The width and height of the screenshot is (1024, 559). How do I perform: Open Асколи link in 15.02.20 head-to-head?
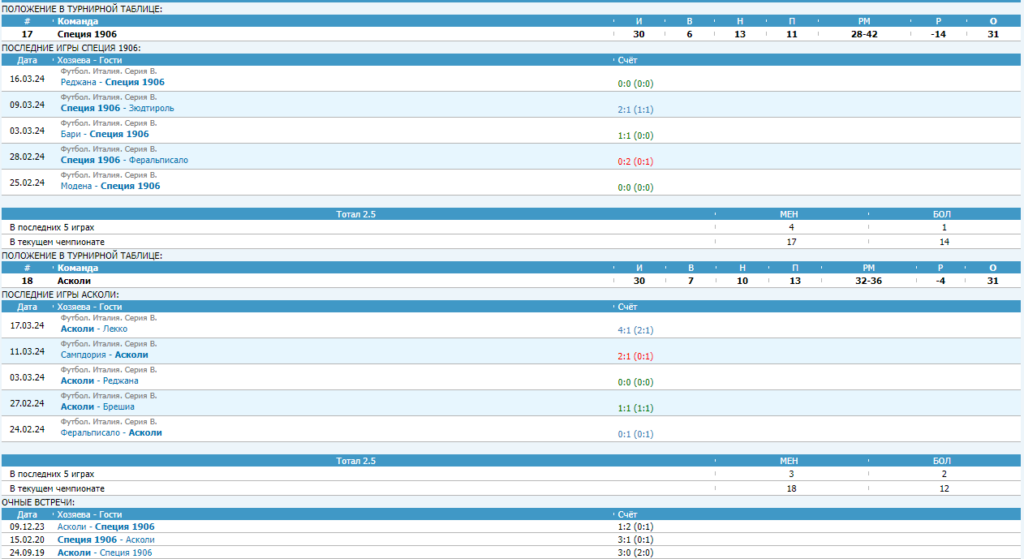coord(140,540)
